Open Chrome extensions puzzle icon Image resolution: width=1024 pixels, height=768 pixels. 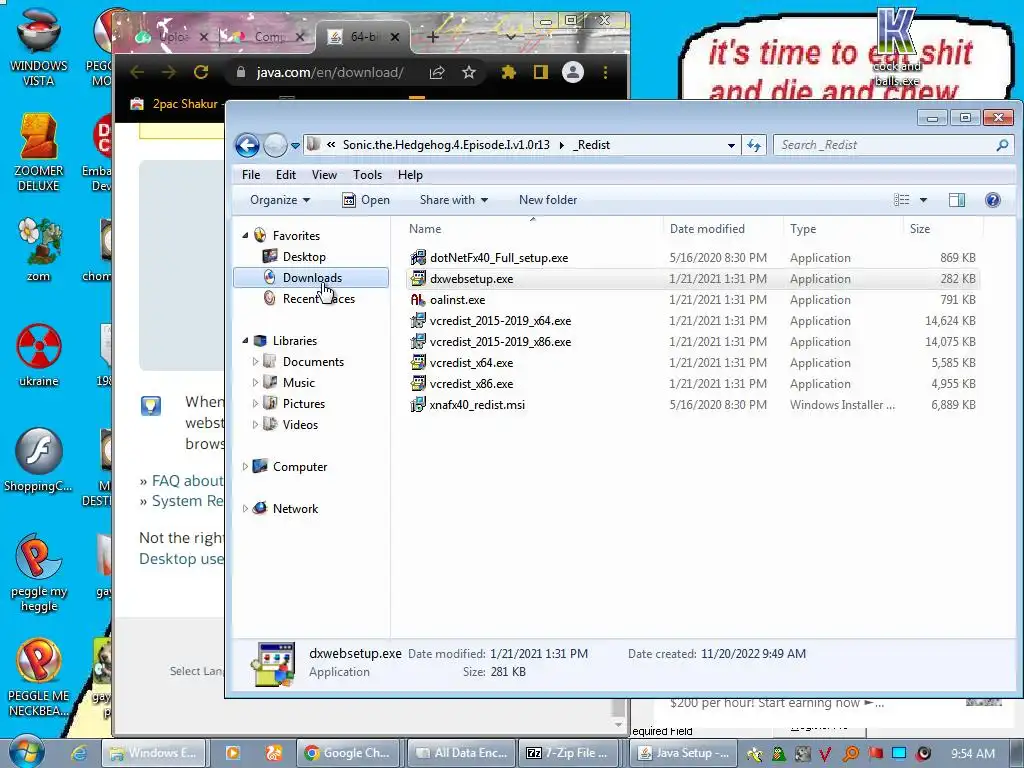point(509,72)
